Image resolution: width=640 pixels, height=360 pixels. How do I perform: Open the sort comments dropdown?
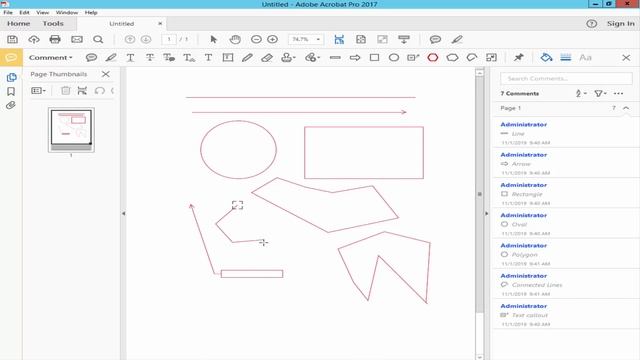581,93
